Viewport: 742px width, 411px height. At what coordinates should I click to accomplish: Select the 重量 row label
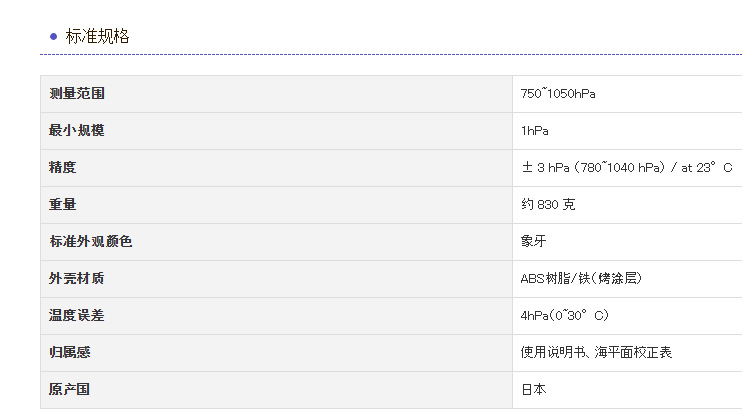click(63, 205)
